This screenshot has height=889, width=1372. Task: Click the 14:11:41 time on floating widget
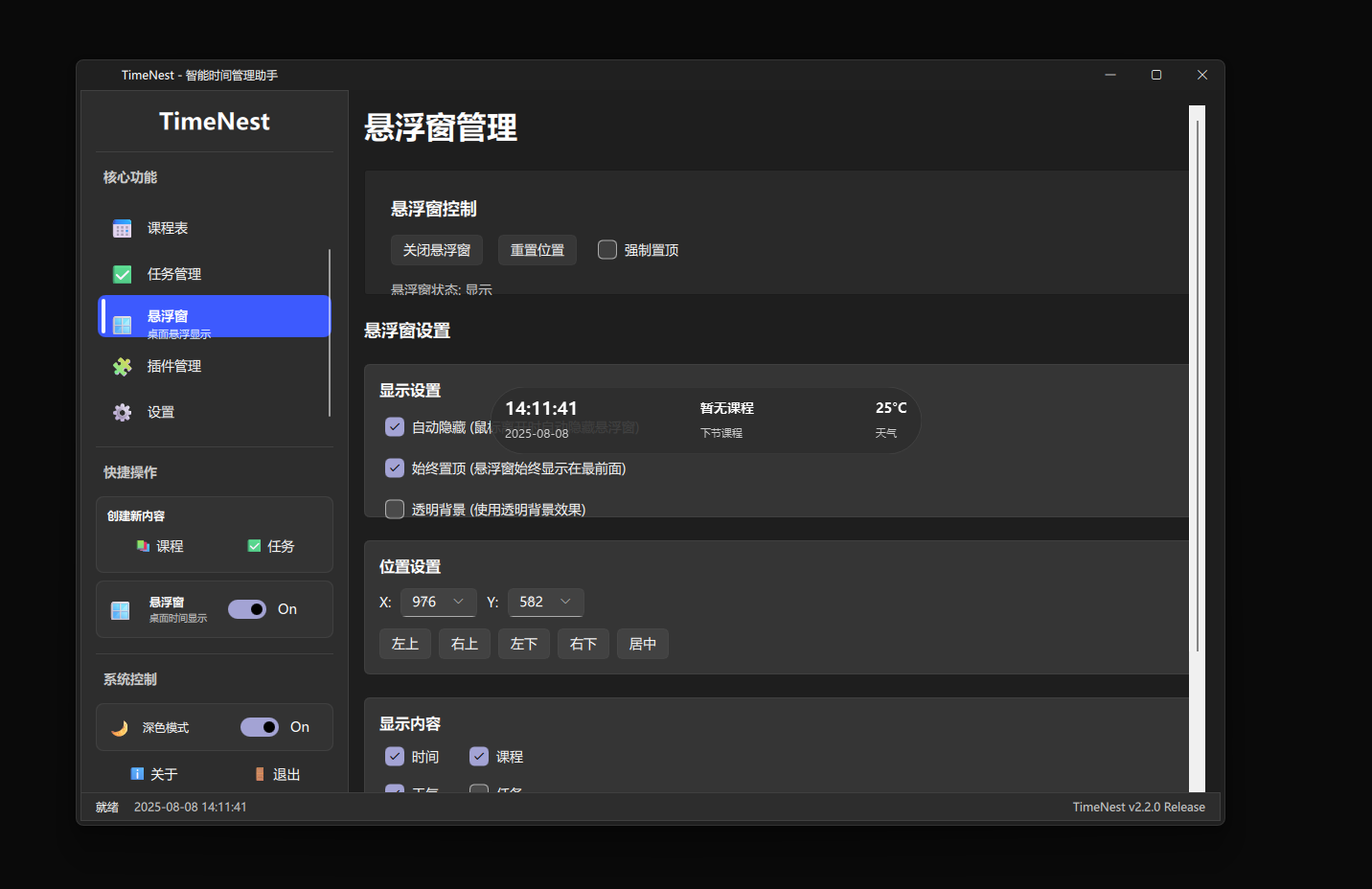click(x=541, y=409)
